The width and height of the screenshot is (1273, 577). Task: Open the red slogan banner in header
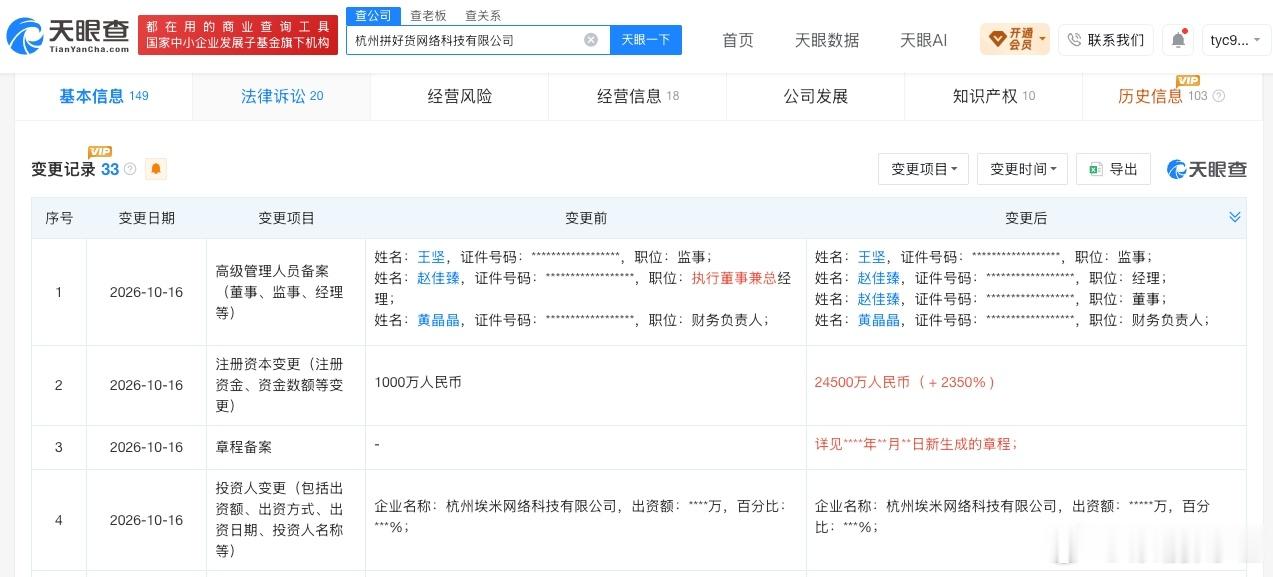pos(238,35)
